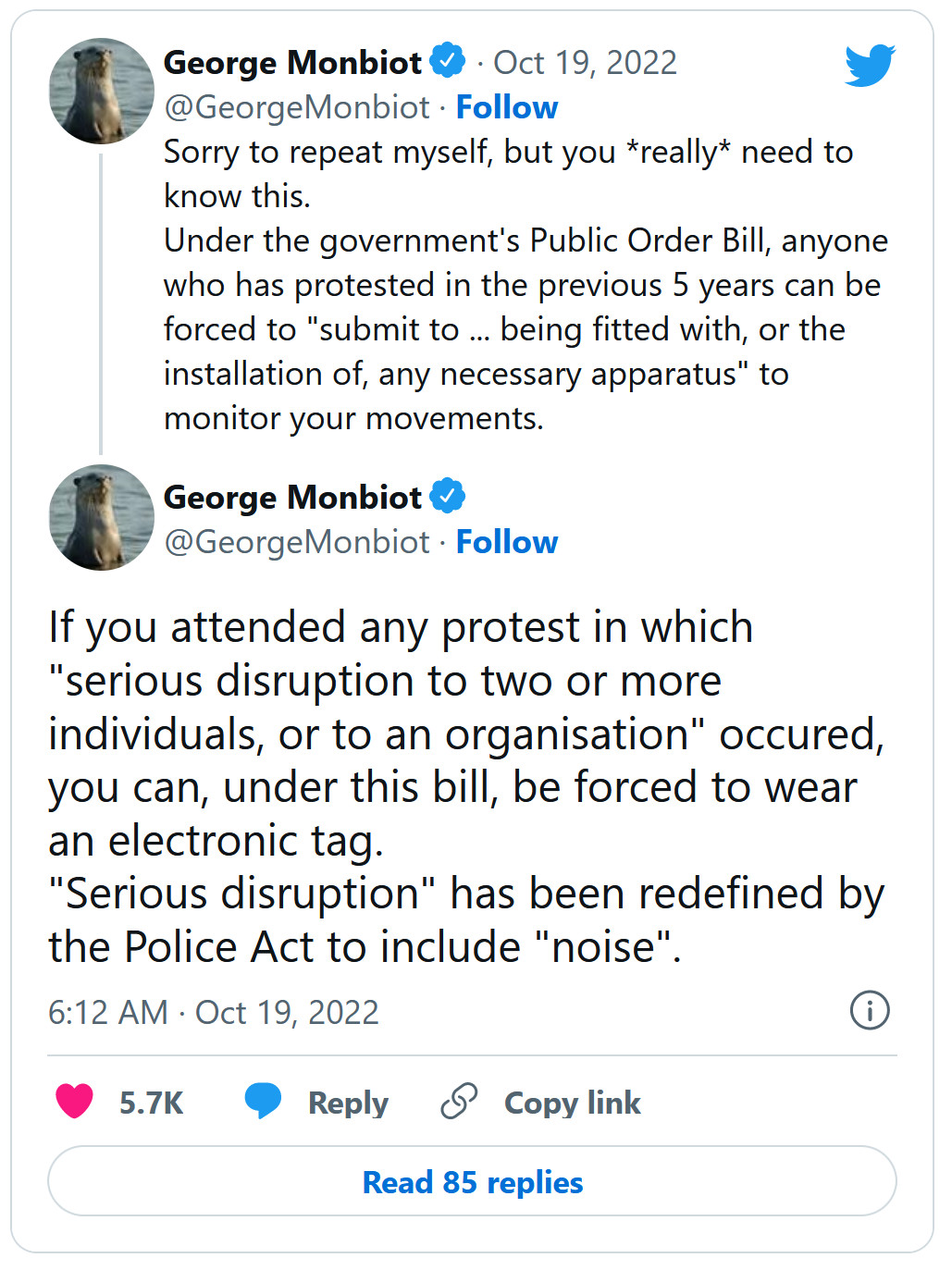Follow George Monbiot from the lower tweet
The height and width of the screenshot is (1270, 952).
point(507,542)
